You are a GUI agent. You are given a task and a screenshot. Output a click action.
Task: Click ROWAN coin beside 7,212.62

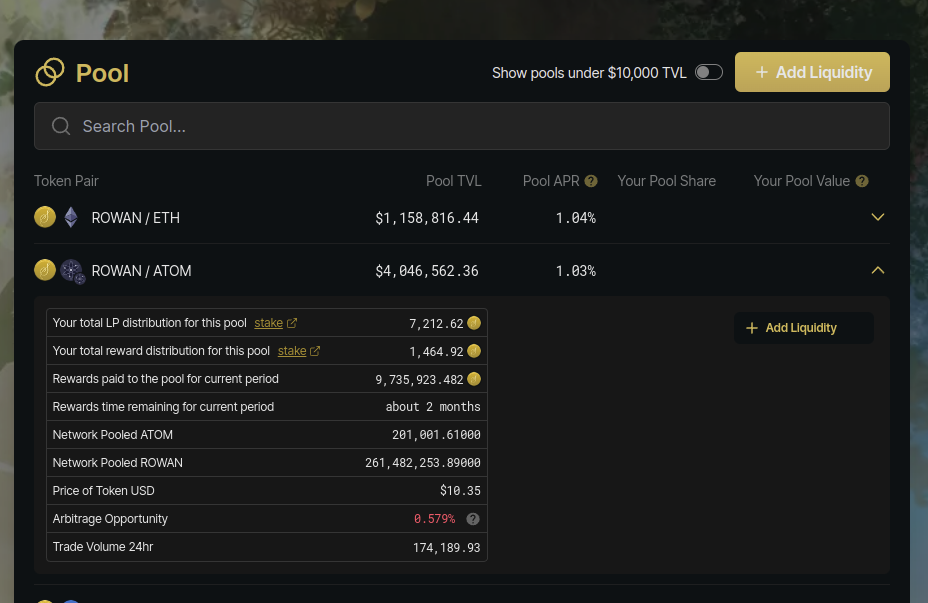474,323
